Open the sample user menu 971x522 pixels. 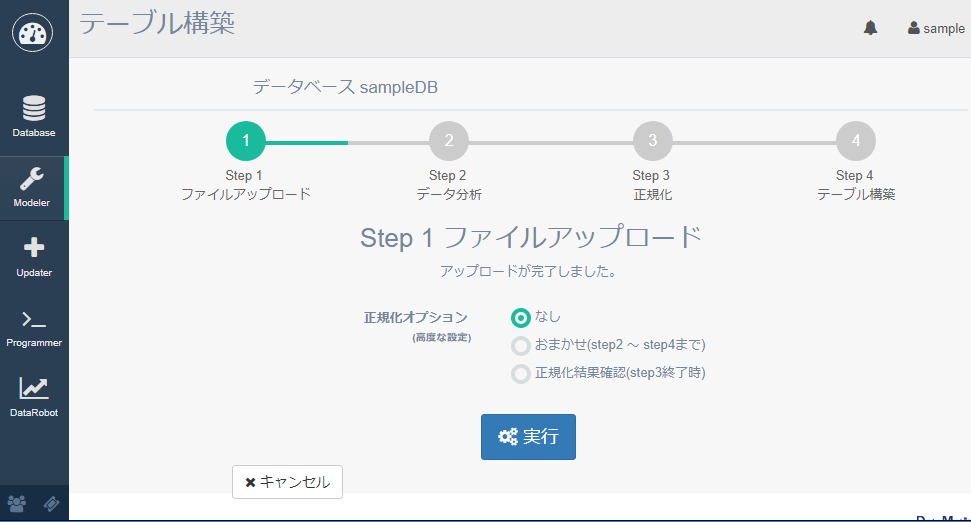(x=936, y=28)
